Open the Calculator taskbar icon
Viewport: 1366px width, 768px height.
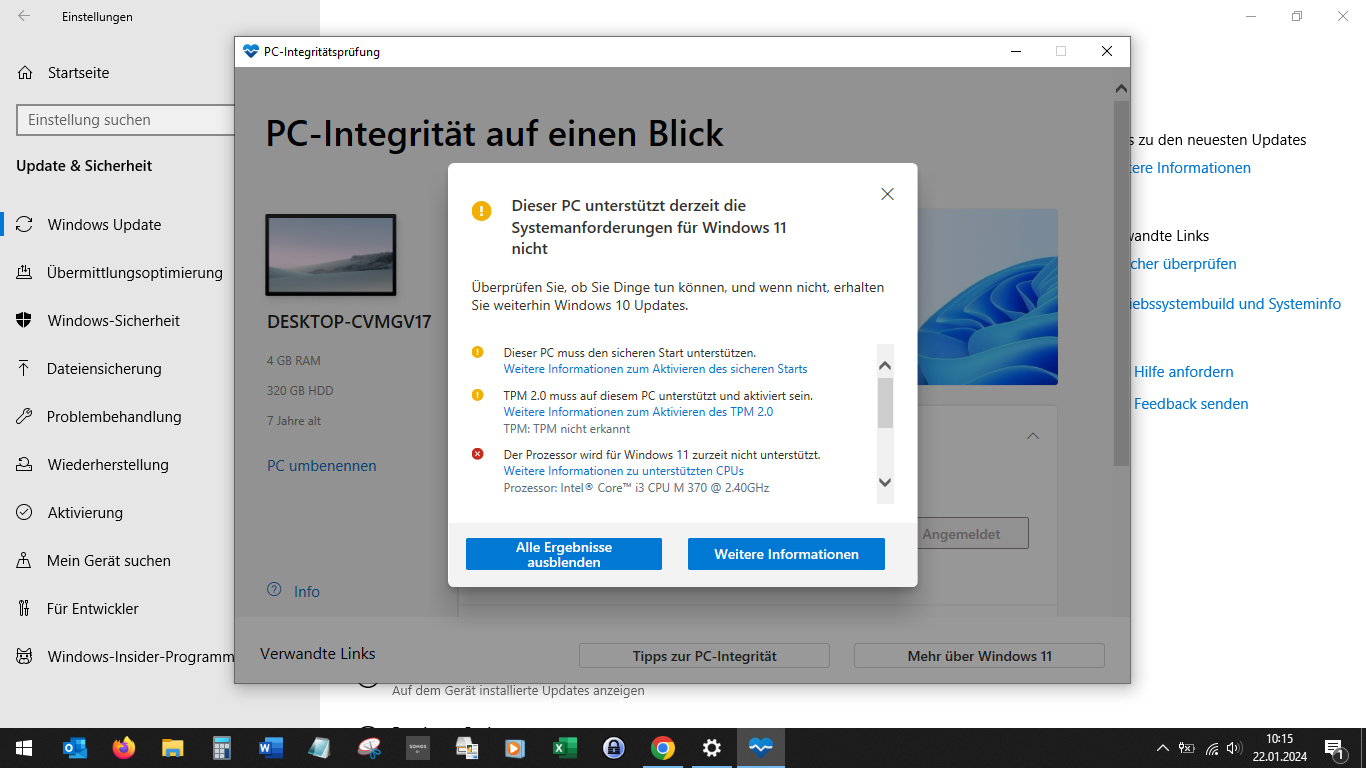coord(222,748)
